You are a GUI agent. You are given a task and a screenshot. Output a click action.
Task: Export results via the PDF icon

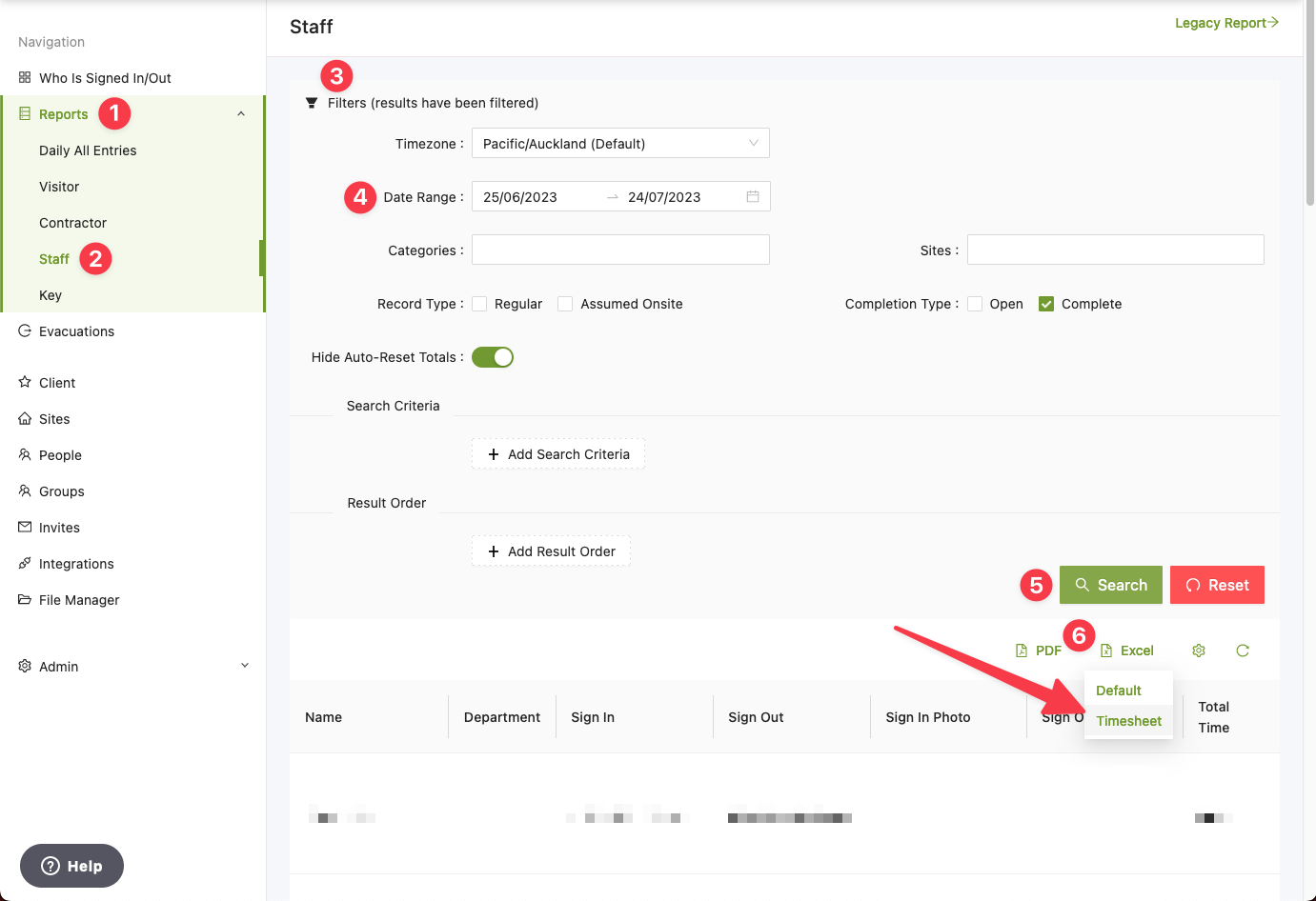pos(1038,651)
